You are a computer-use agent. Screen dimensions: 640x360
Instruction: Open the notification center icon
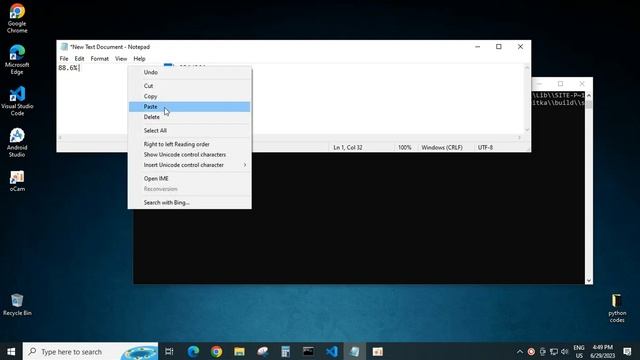[627, 351]
